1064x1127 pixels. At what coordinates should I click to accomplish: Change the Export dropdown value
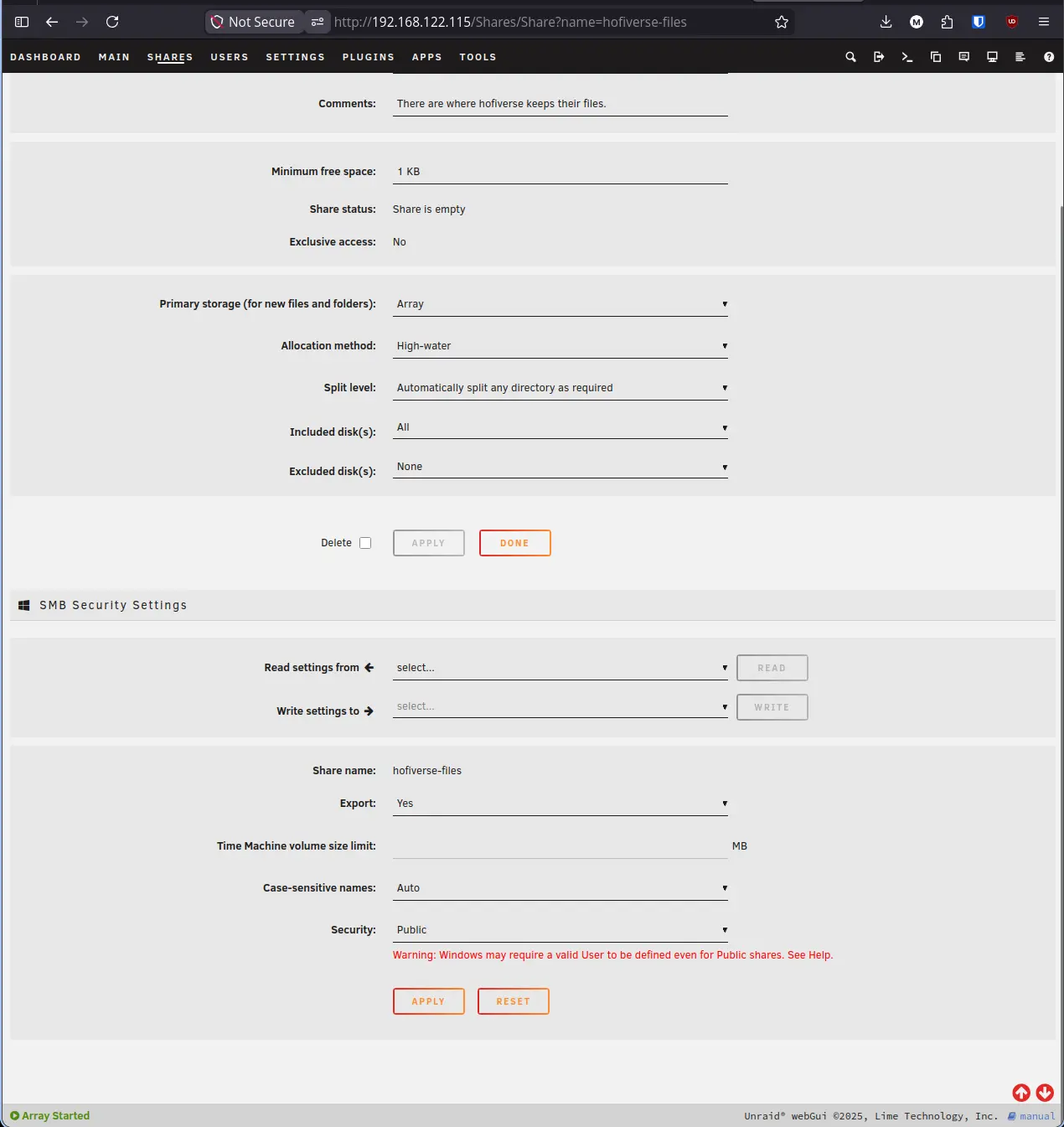(x=560, y=804)
